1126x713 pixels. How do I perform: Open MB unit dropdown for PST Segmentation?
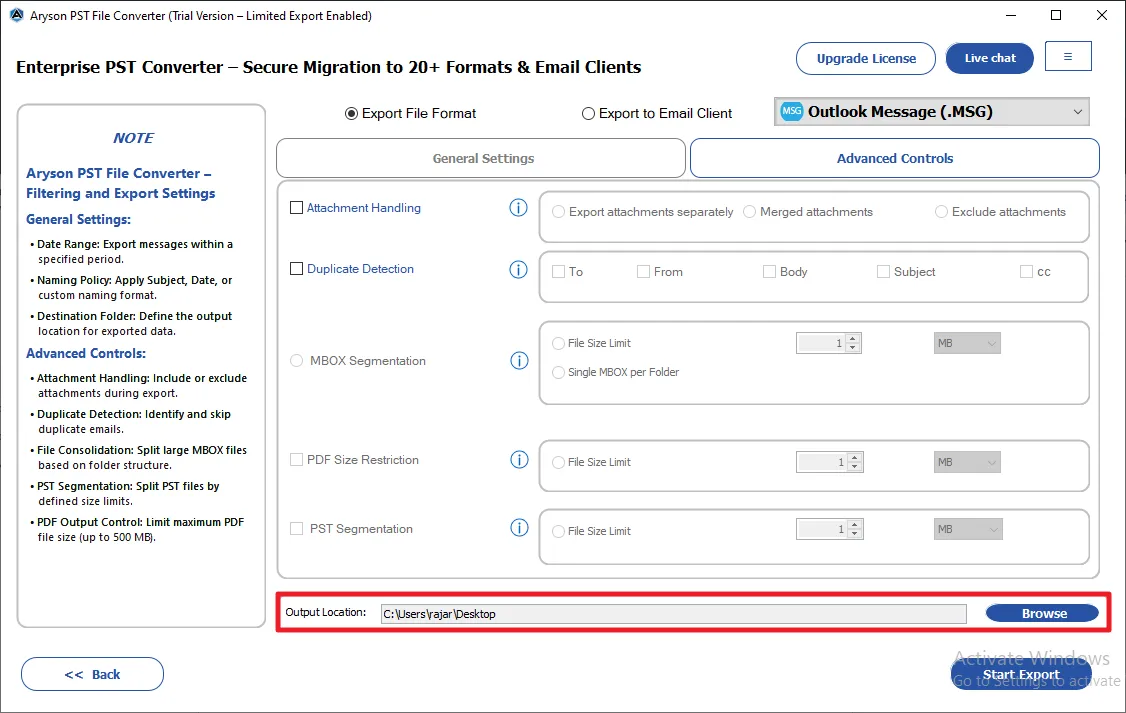(x=967, y=529)
